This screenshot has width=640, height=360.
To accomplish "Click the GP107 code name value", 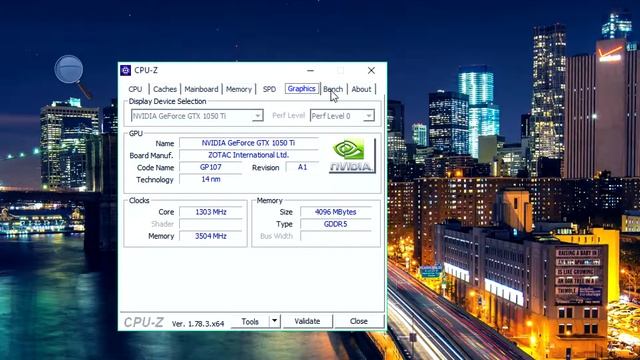I will click(x=211, y=167).
